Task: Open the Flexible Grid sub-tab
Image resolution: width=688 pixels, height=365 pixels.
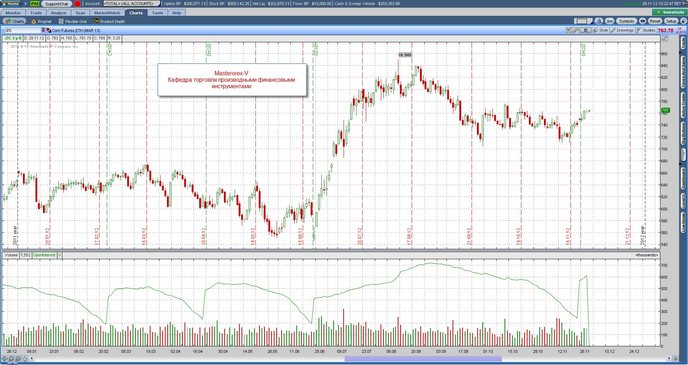Action: (x=73, y=21)
